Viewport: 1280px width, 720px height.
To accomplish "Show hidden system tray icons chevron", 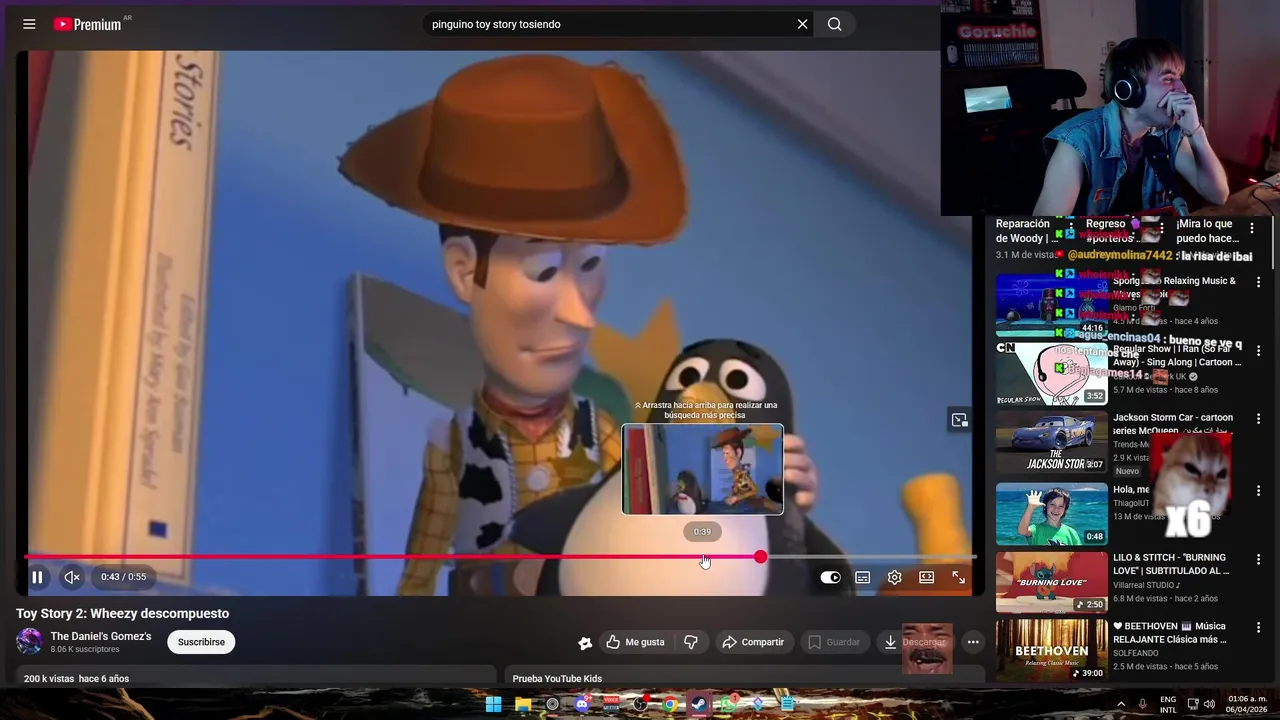I will point(1120,704).
